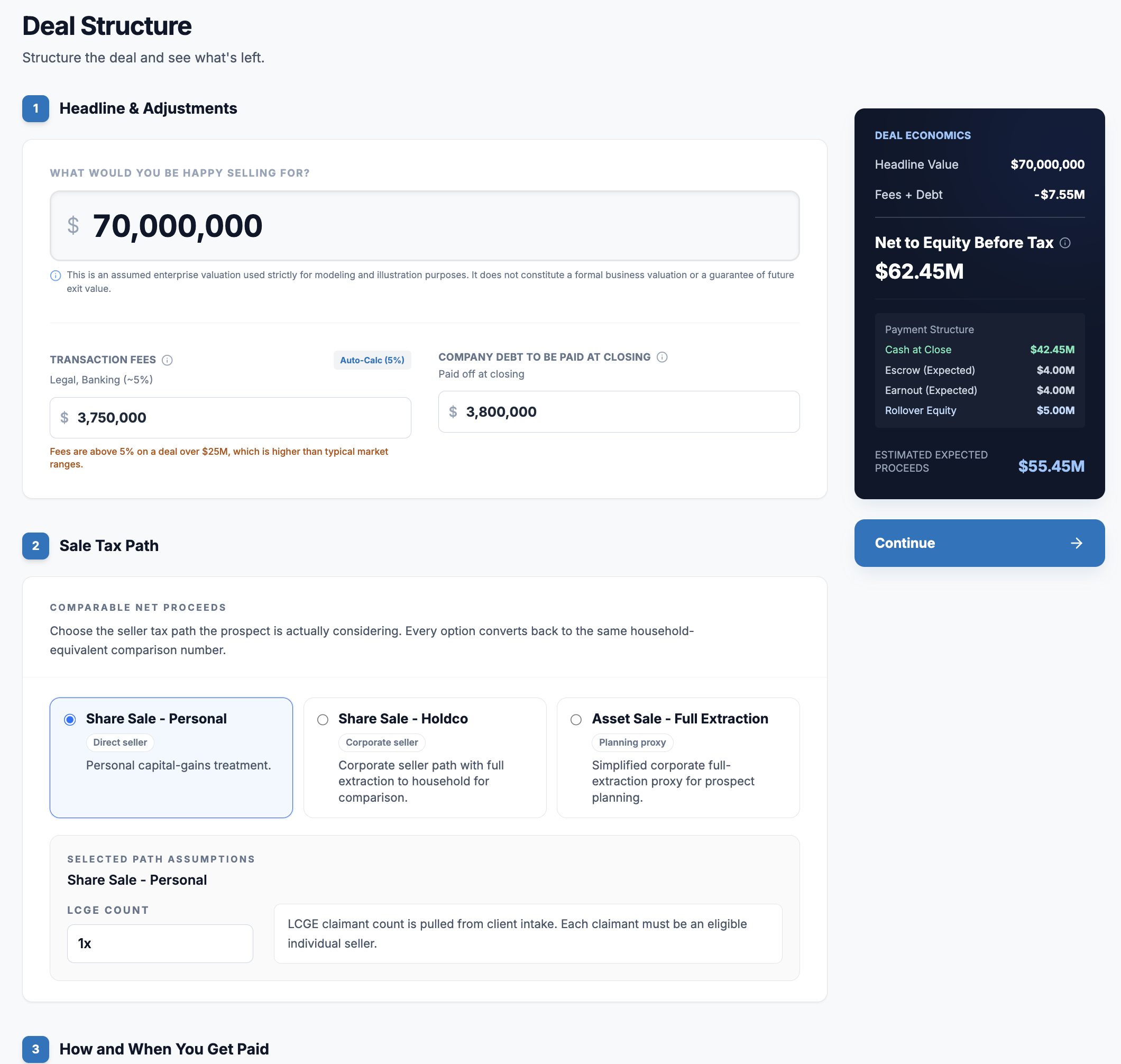The height and width of the screenshot is (1064, 1121).
Task: Open the Net to Equity Before Tax info tooltip
Action: tap(1066, 243)
